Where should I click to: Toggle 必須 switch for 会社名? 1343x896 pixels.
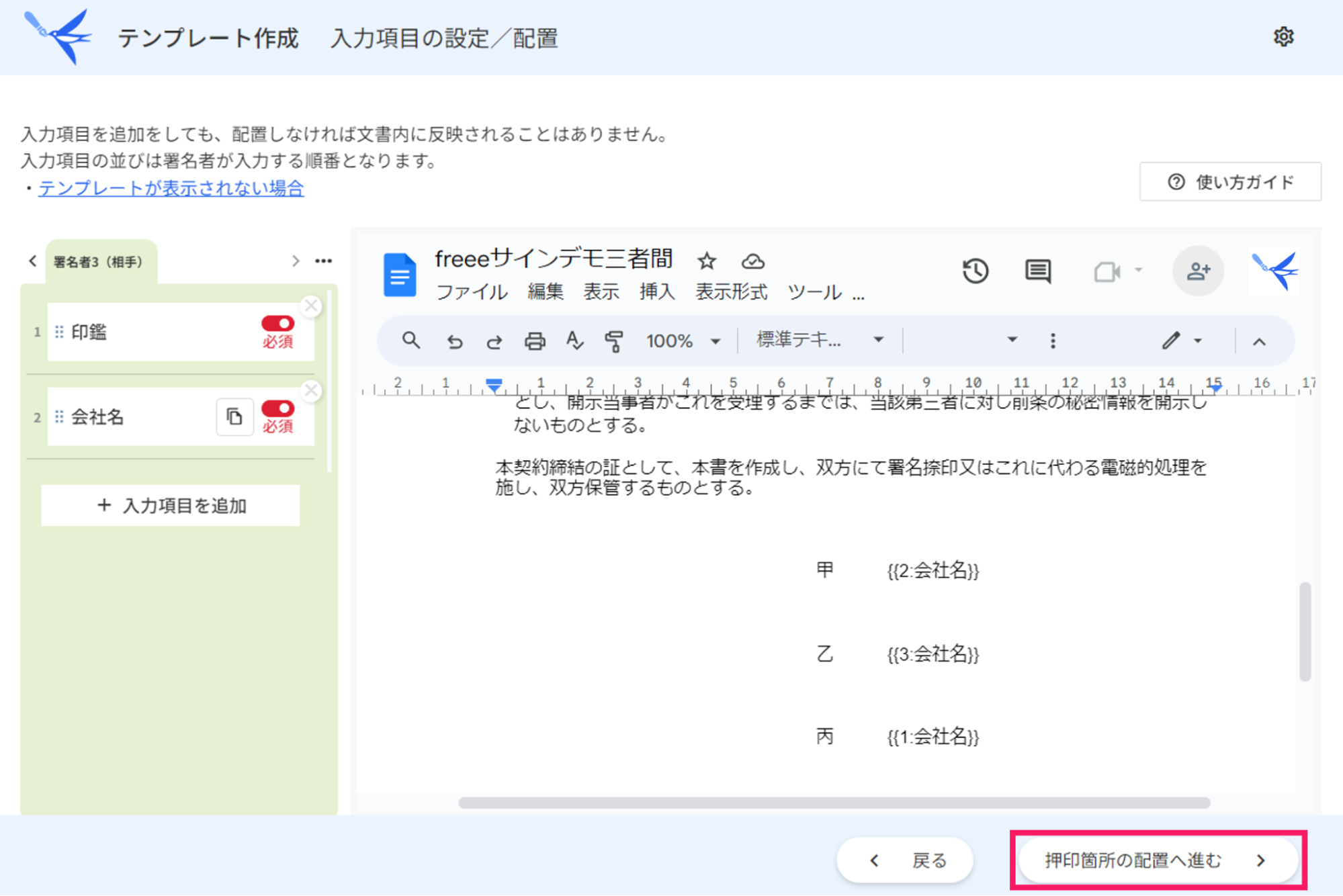[278, 408]
